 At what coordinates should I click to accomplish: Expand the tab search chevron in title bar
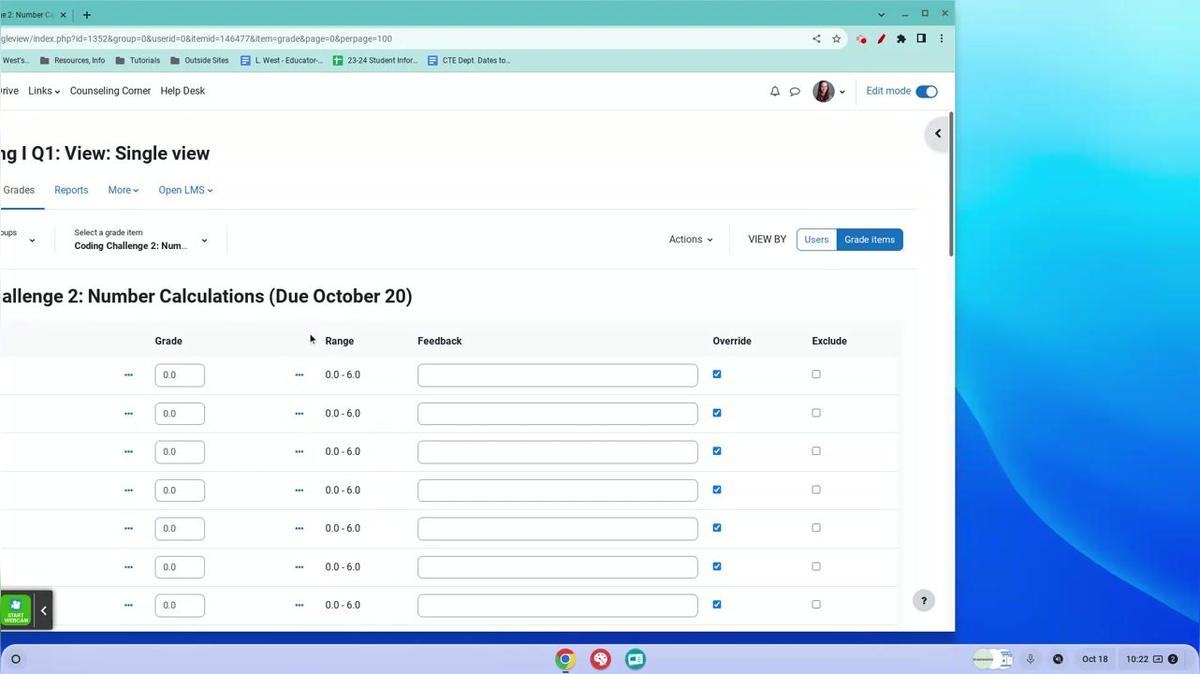tap(881, 15)
